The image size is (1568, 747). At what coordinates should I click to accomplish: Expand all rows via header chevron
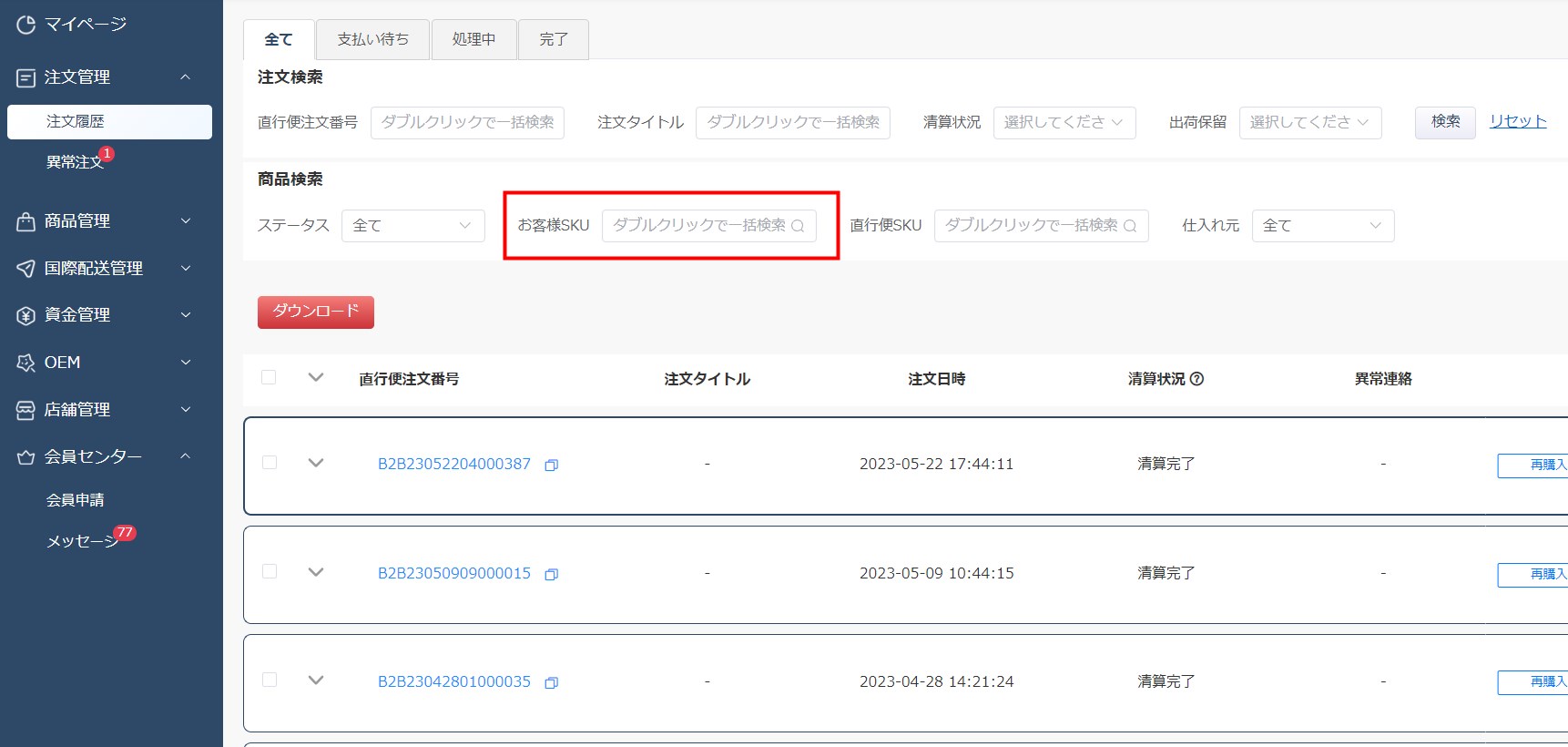click(x=316, y=377)
